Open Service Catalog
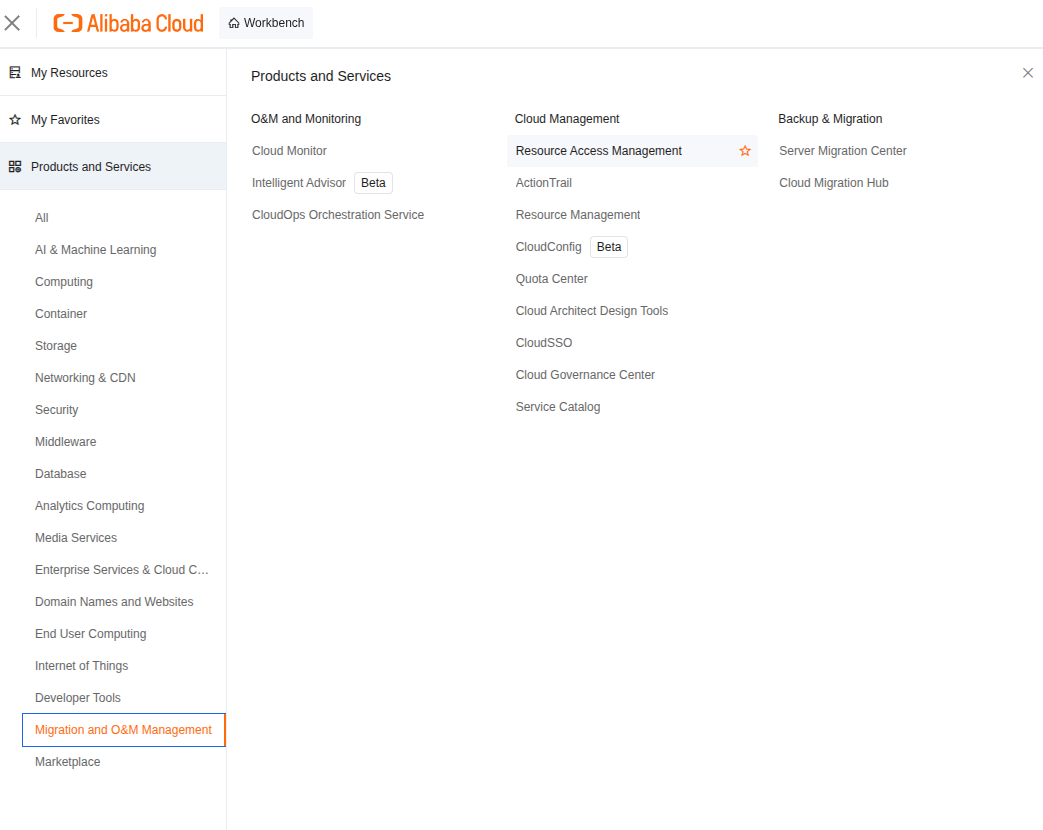The height and width of the screenshot is (830, 1043). [558, 407]
